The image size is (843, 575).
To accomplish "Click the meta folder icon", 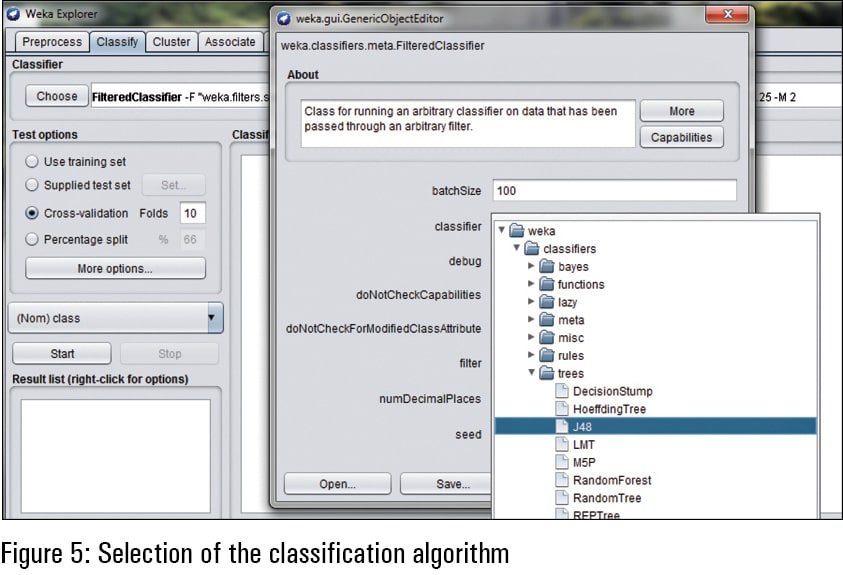I will 547,320.
